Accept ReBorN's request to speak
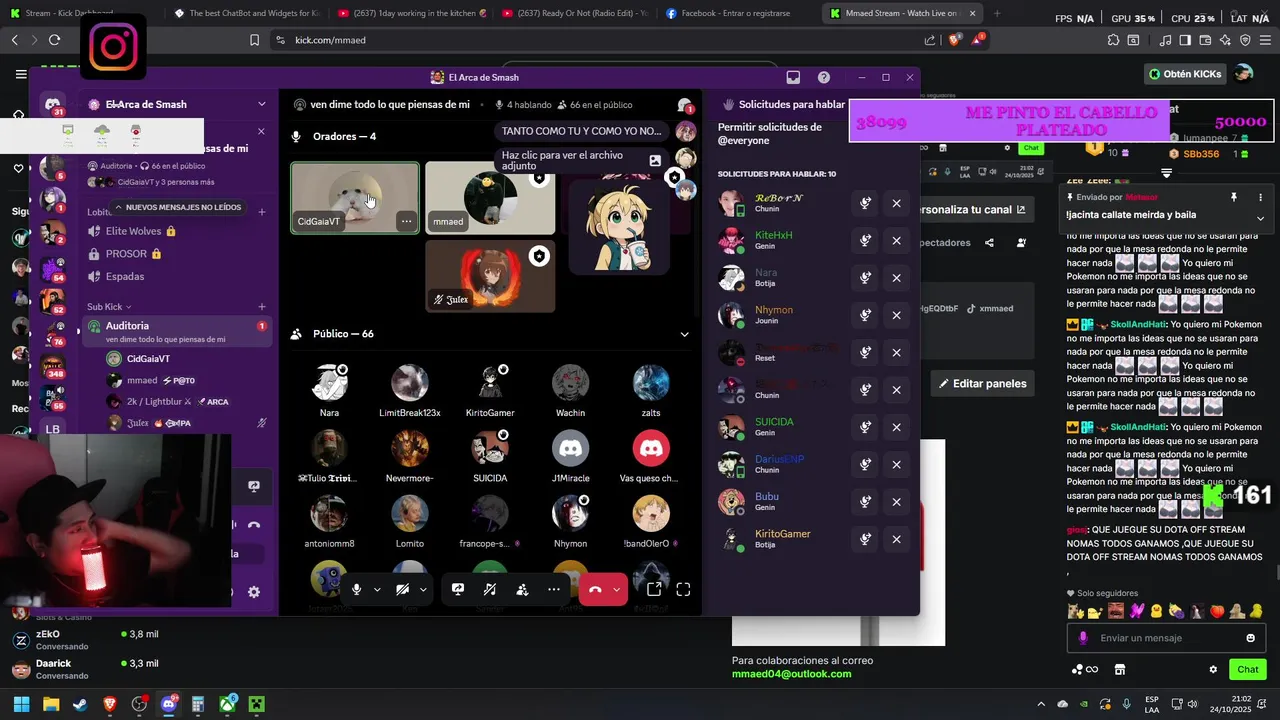1280x720 pixels. point(866,203)
